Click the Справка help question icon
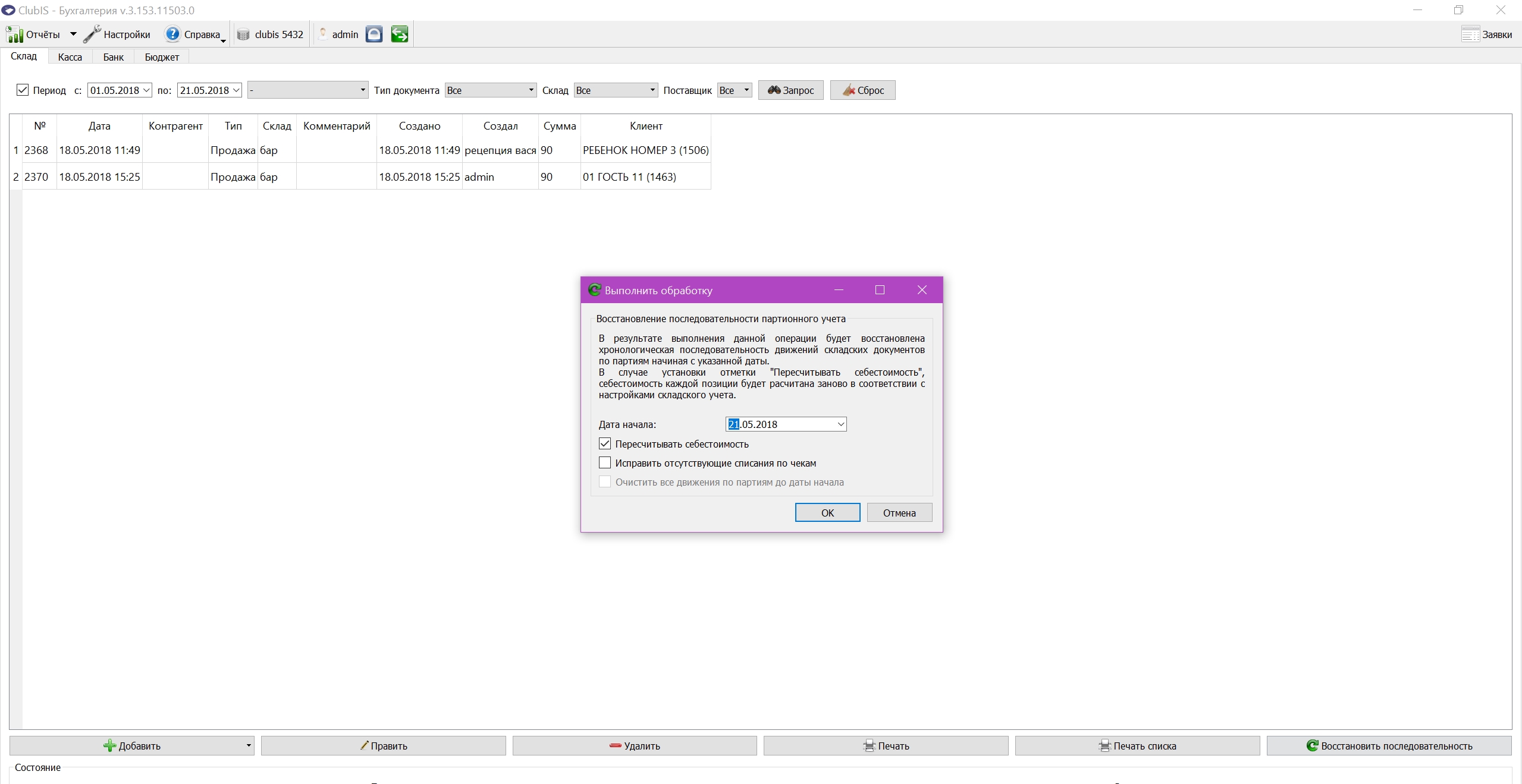 (x=172, y=34)
